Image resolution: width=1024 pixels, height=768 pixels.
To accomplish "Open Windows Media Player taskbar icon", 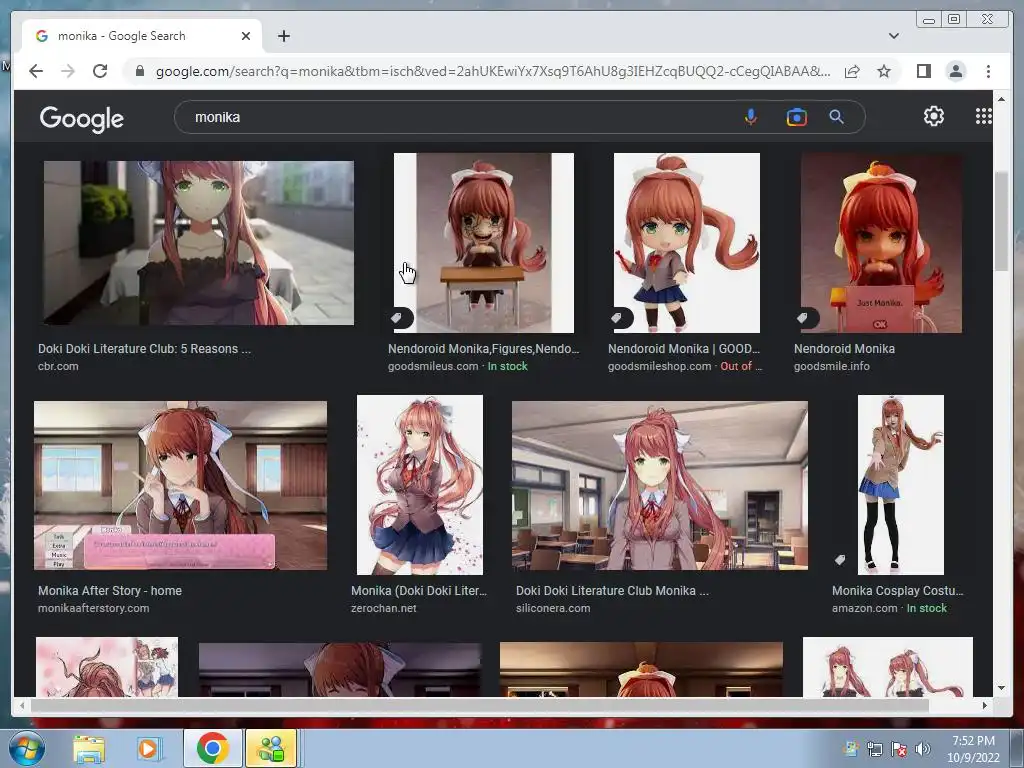I will click(x=148, y=748).
